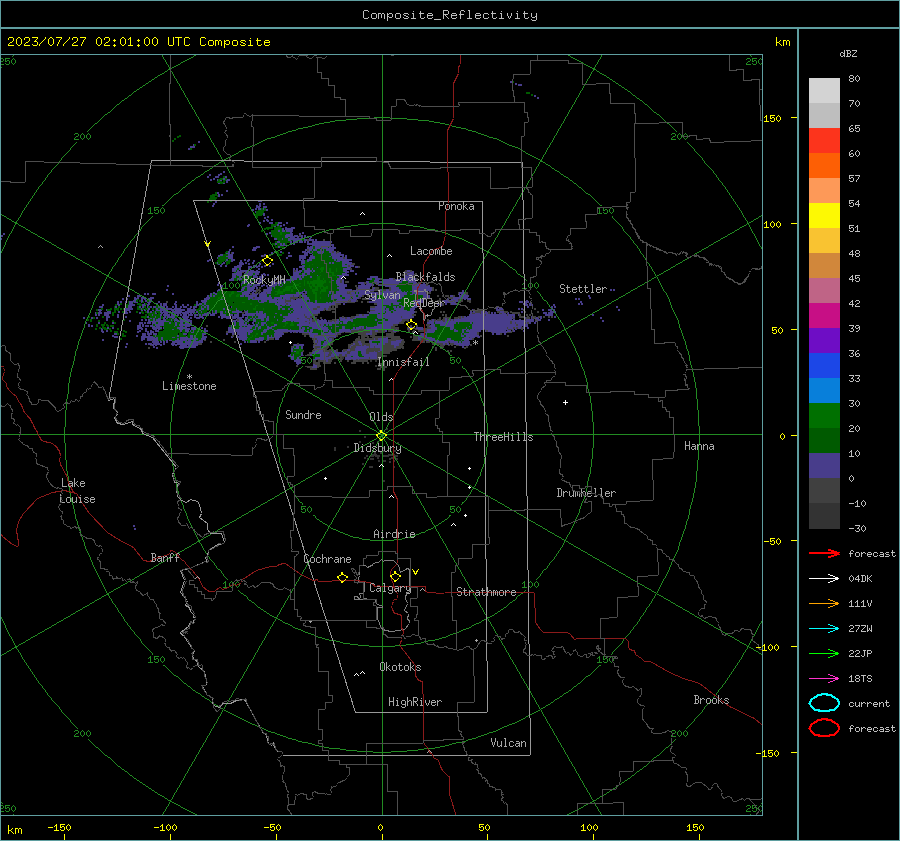Pick the bright yellow 54 dBZ swatch

tap(824, 215)
